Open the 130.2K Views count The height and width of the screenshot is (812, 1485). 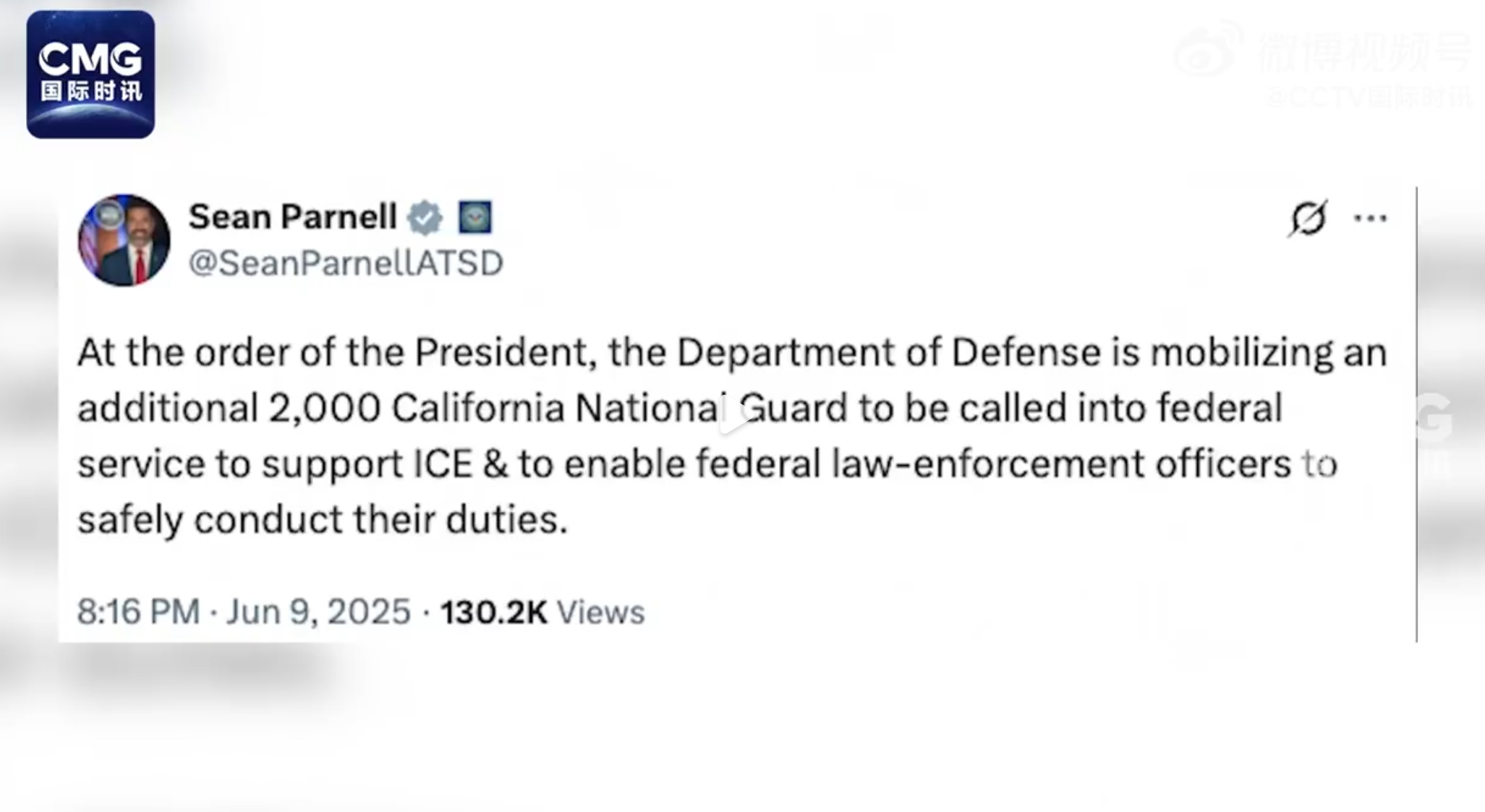coord(542,612)
